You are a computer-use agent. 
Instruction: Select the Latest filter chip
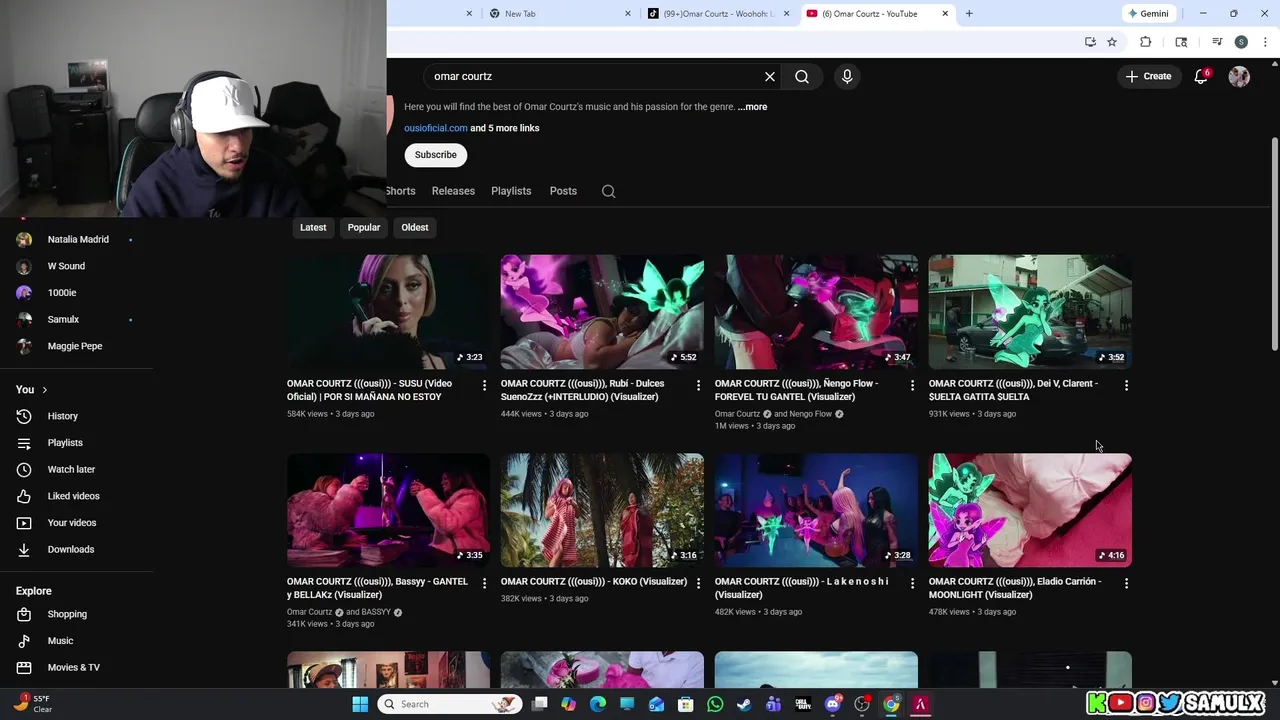point(313,228)
